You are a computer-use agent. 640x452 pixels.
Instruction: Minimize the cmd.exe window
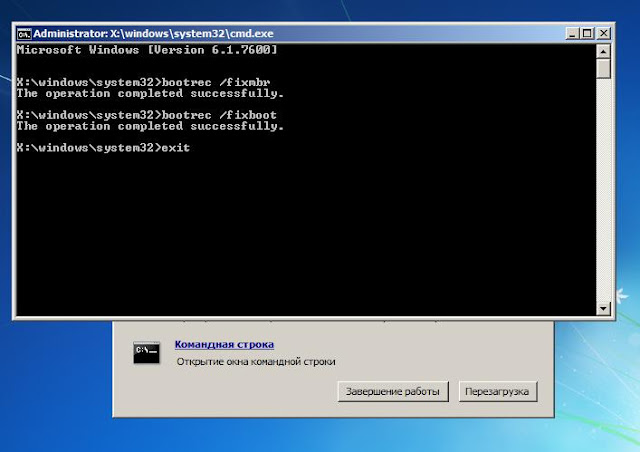[572, 33]
